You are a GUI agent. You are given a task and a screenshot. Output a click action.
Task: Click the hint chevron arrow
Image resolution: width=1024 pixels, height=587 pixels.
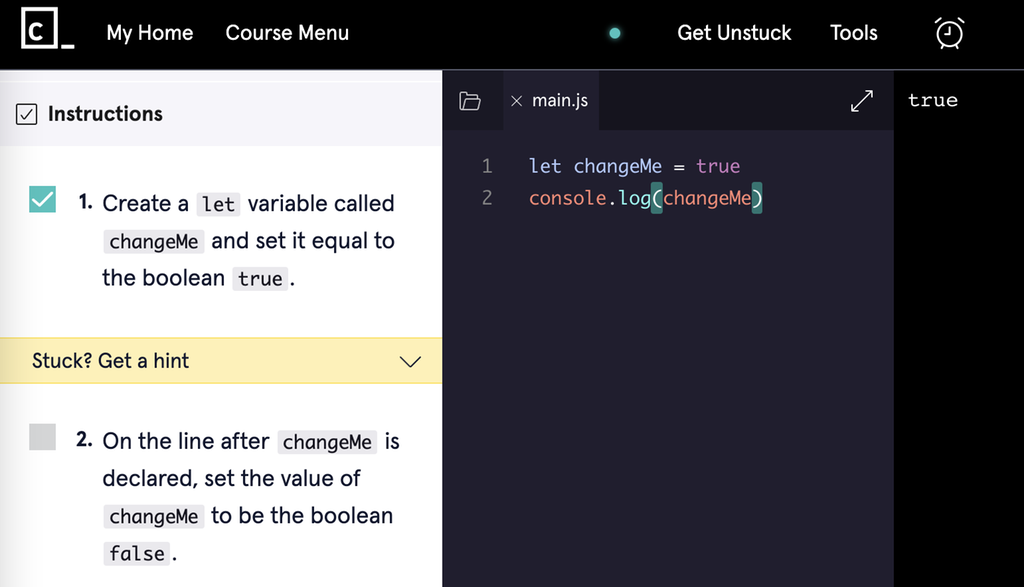point(409,361)
